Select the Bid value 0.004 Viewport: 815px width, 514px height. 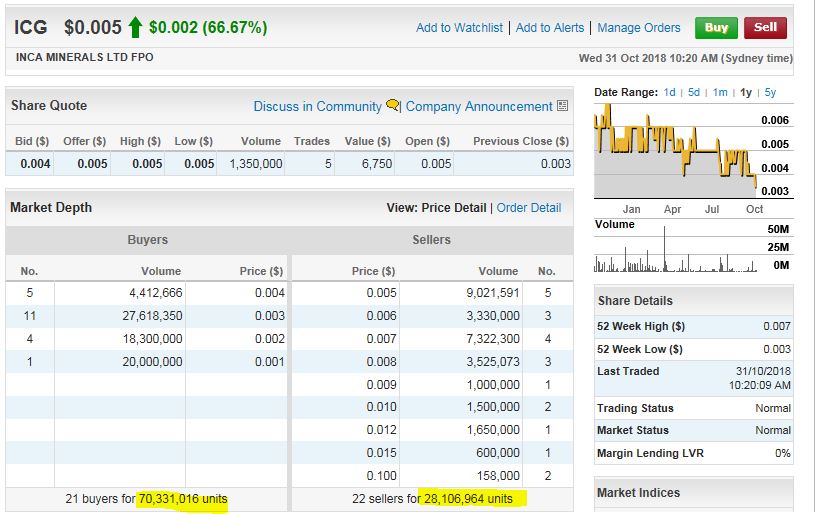click(35, 164)
